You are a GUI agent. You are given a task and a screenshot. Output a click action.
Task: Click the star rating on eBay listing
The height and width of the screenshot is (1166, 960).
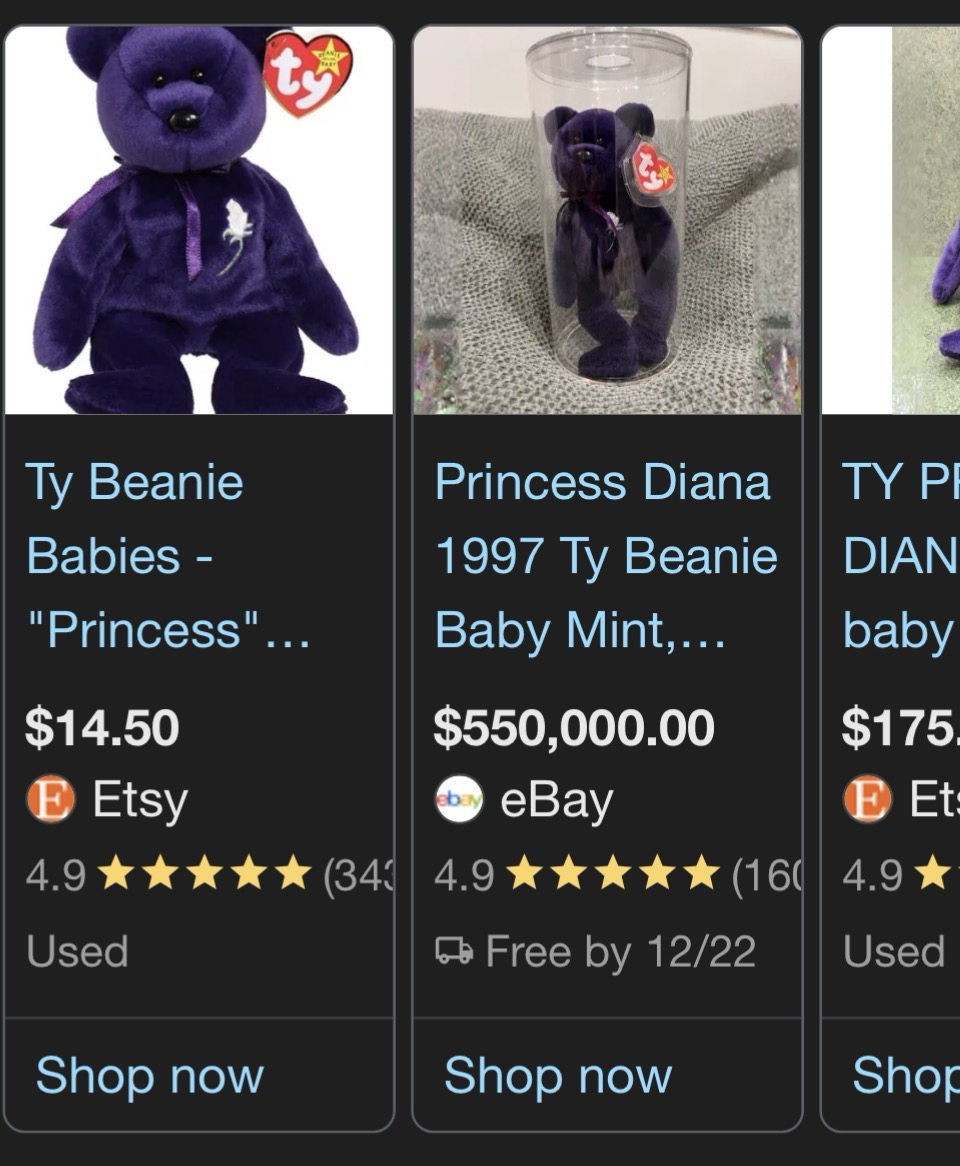[x=614, y=875]
